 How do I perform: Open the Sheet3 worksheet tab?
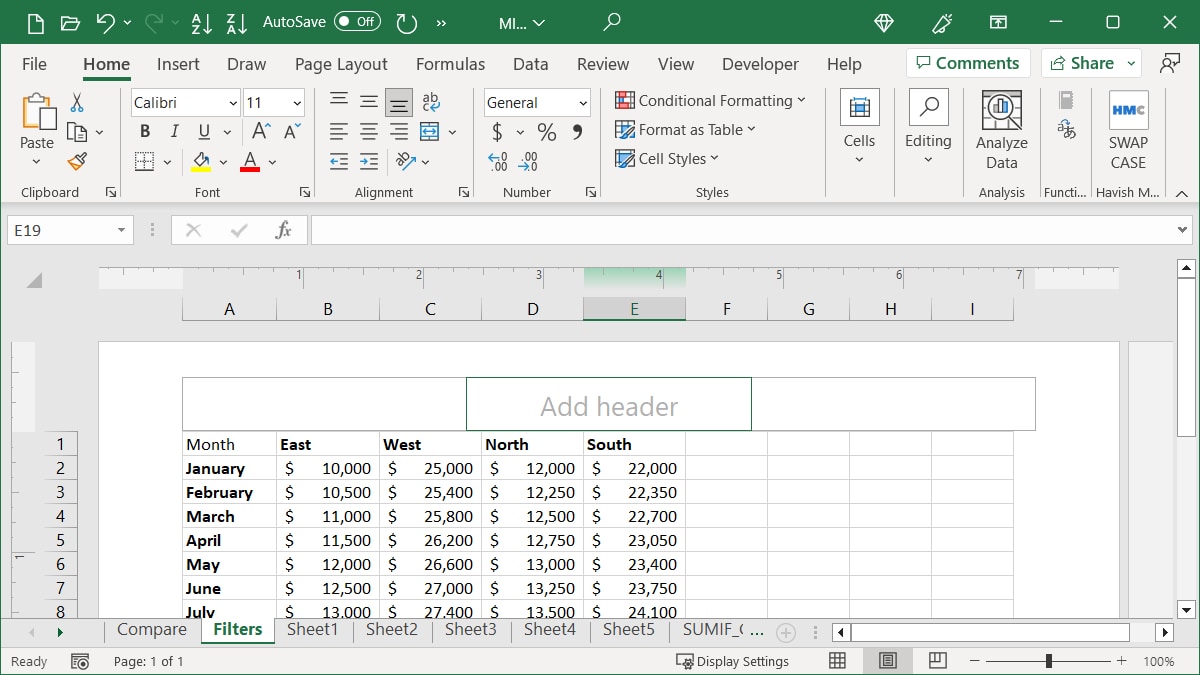coord(470,630)
